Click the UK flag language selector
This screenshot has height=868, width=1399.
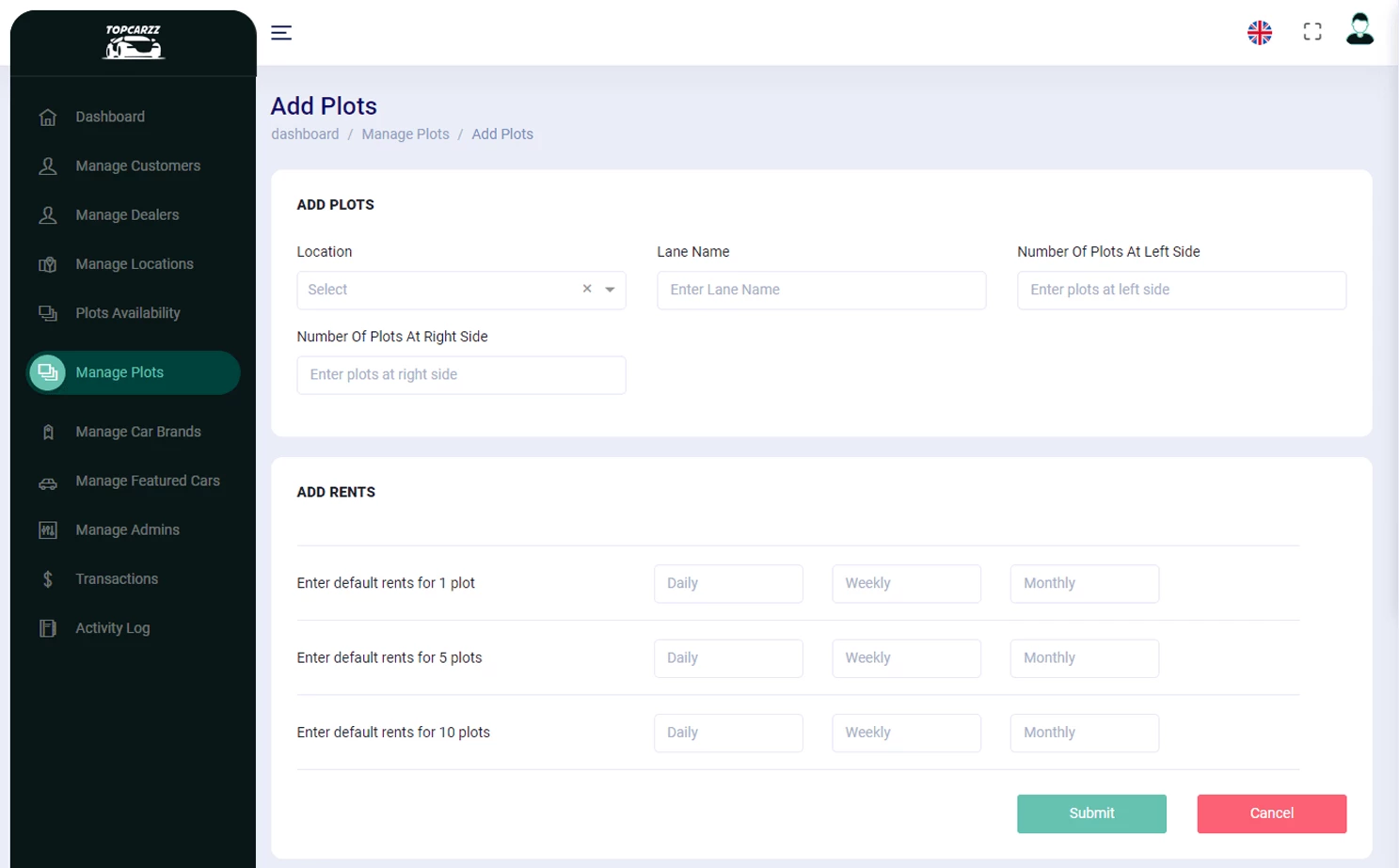tap(1260, 31)
